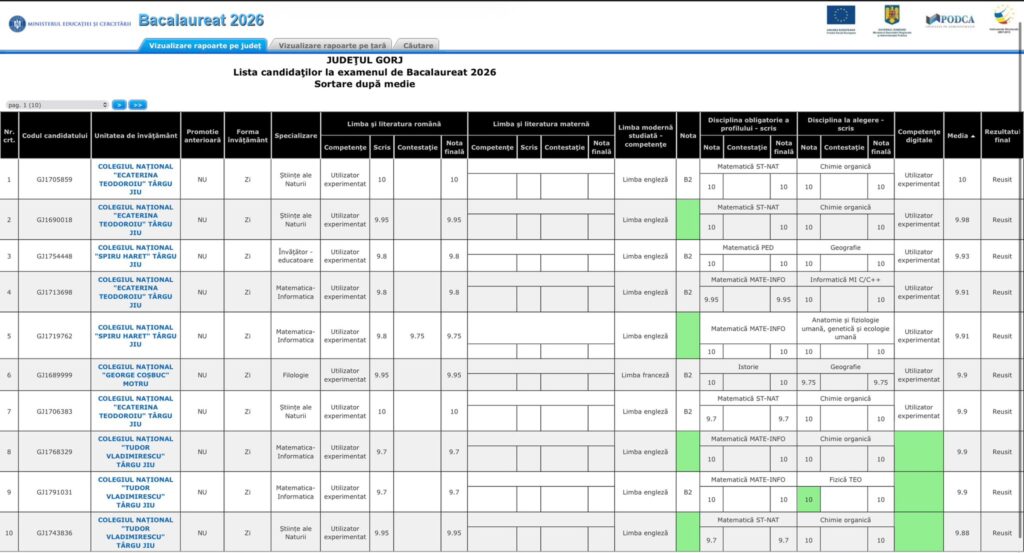Click the 'Limba franceză' cell
Viewport: 1024px width, 553px height.
tap(645, 375)
